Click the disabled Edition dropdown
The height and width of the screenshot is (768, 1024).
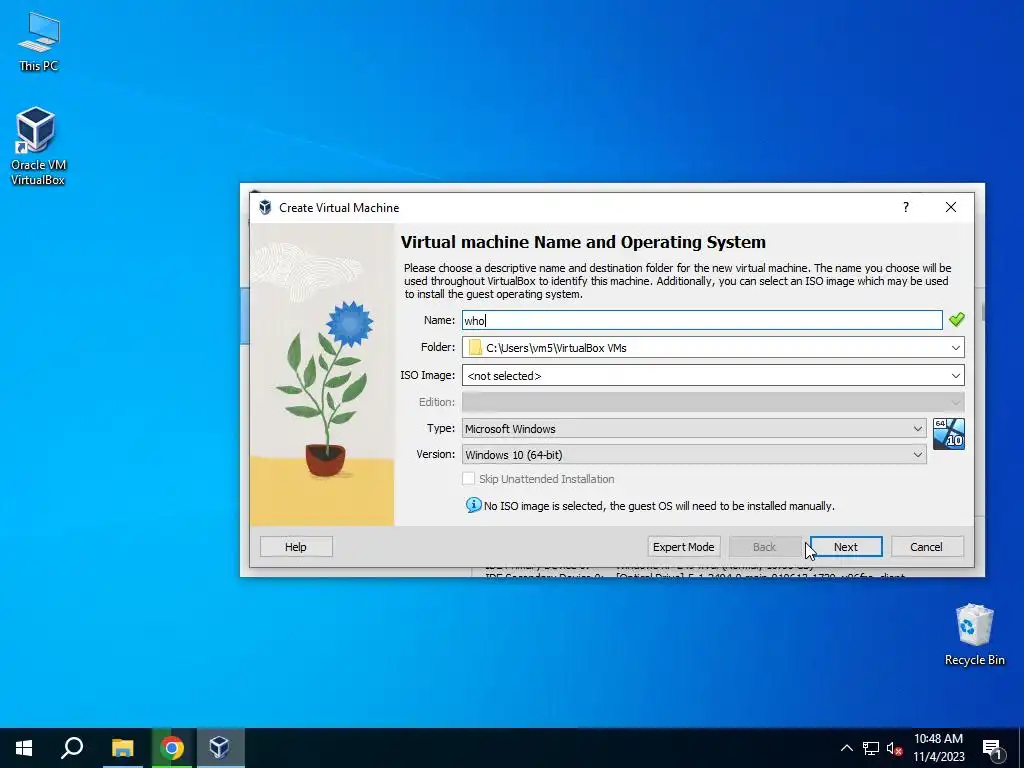(713, 402)
